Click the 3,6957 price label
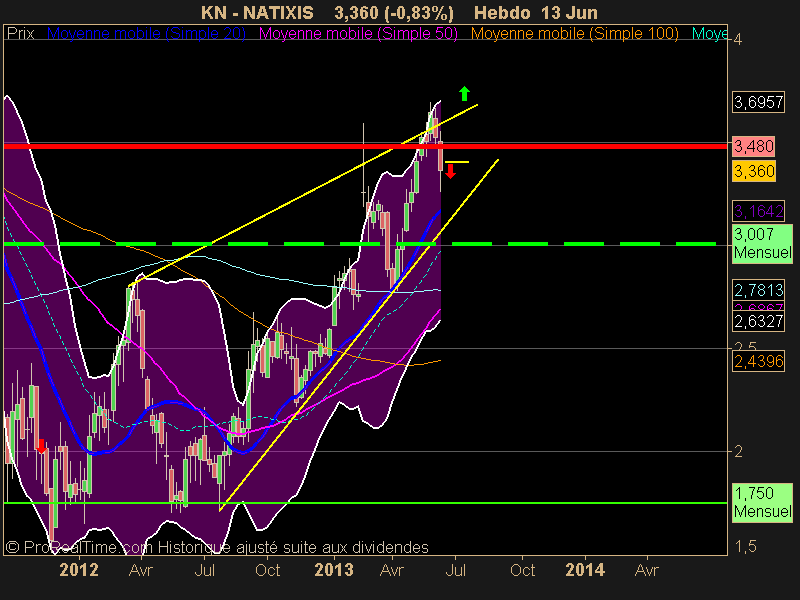 click(x=758, y=103)
